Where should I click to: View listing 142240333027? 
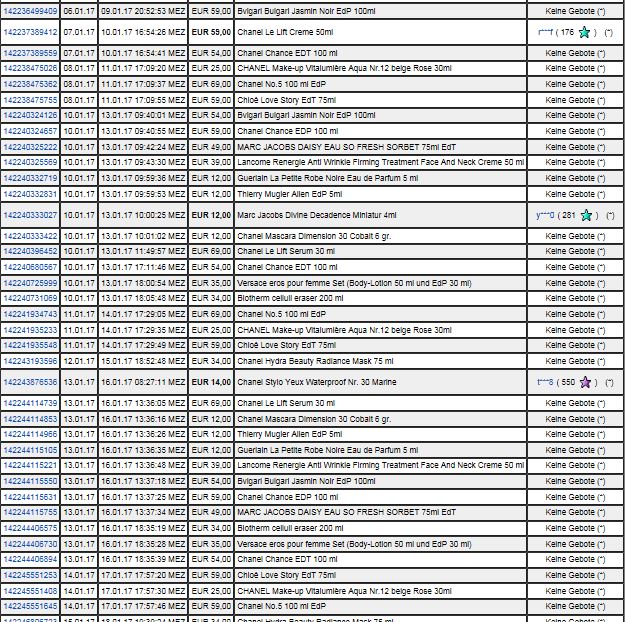coord(30,215)
